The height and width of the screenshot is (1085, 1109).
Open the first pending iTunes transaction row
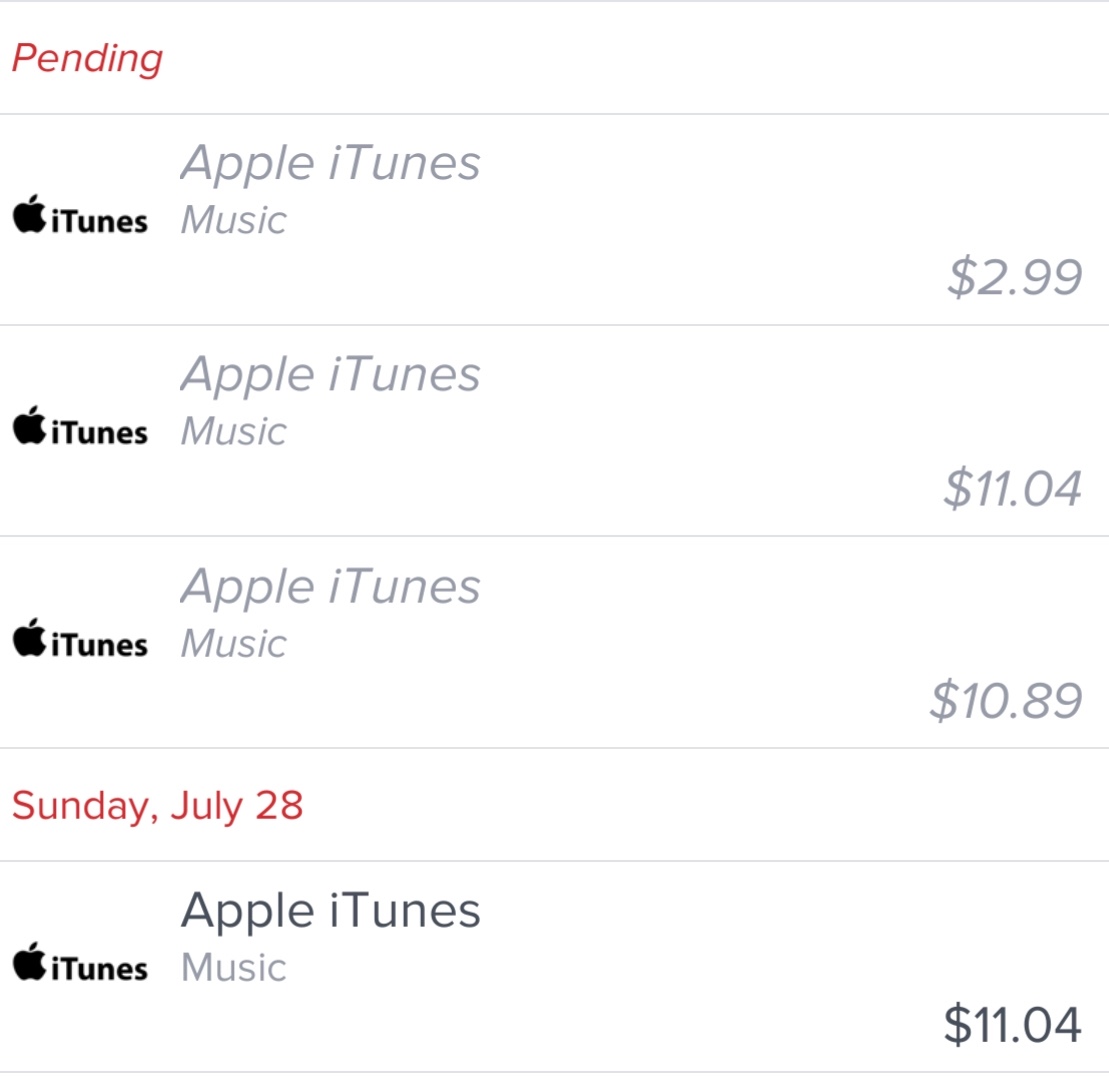pos(600,220)
